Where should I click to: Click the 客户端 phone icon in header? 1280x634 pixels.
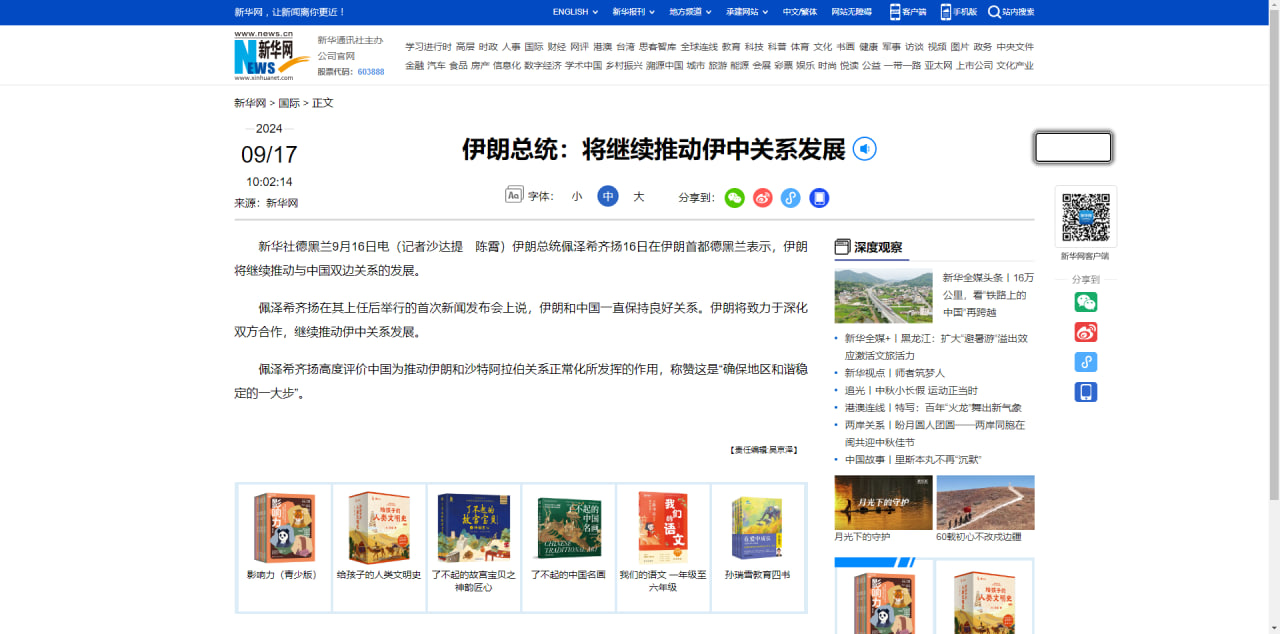click(x=895, y=12)
